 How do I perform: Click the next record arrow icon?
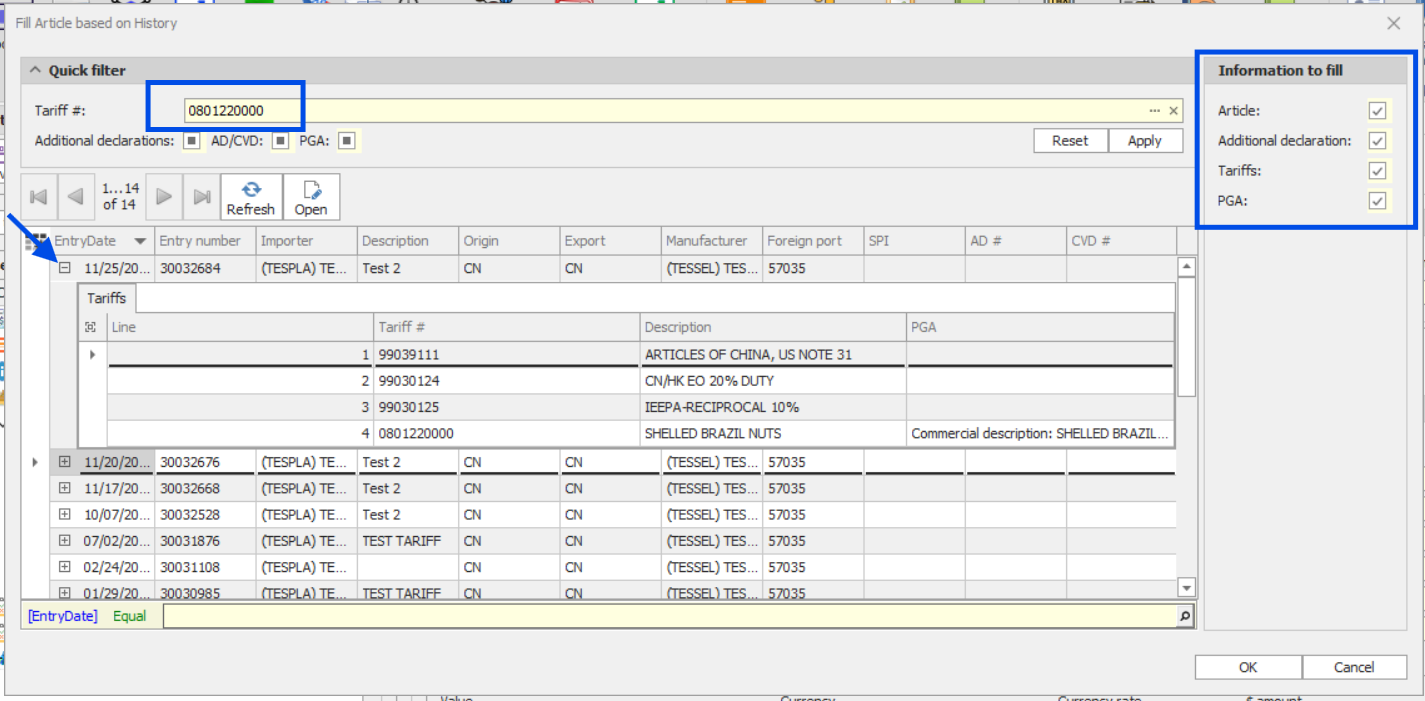pyautogui.click(x=163, y=196)
